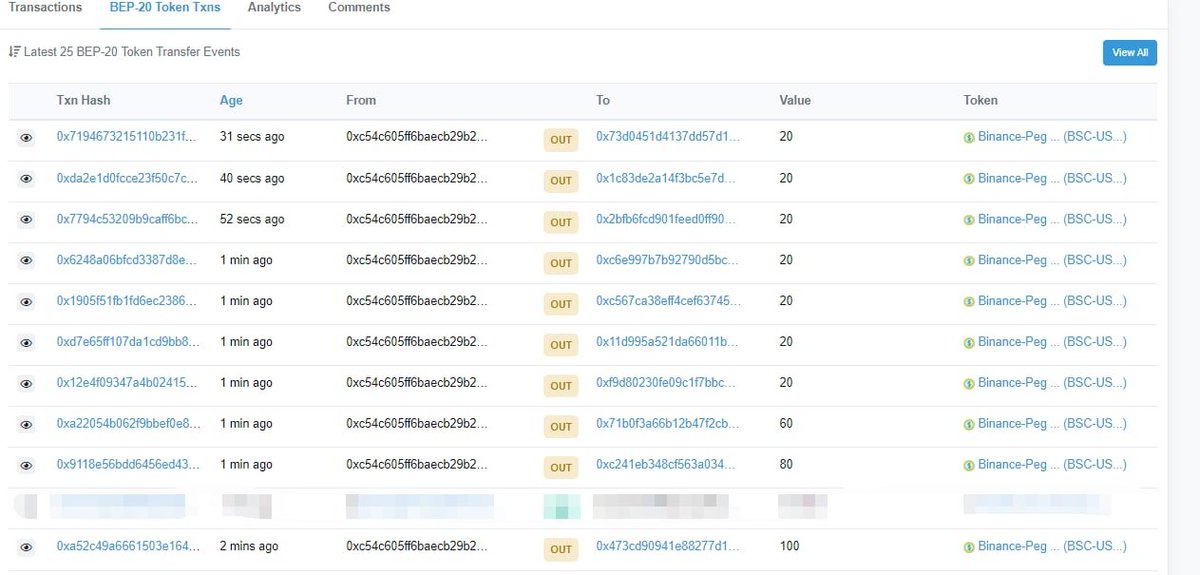Open txn hash 0xd7e65ff107da1cd9bb8
The height and width of the screenshot is (575, 1200).
(x=128, y=342)
